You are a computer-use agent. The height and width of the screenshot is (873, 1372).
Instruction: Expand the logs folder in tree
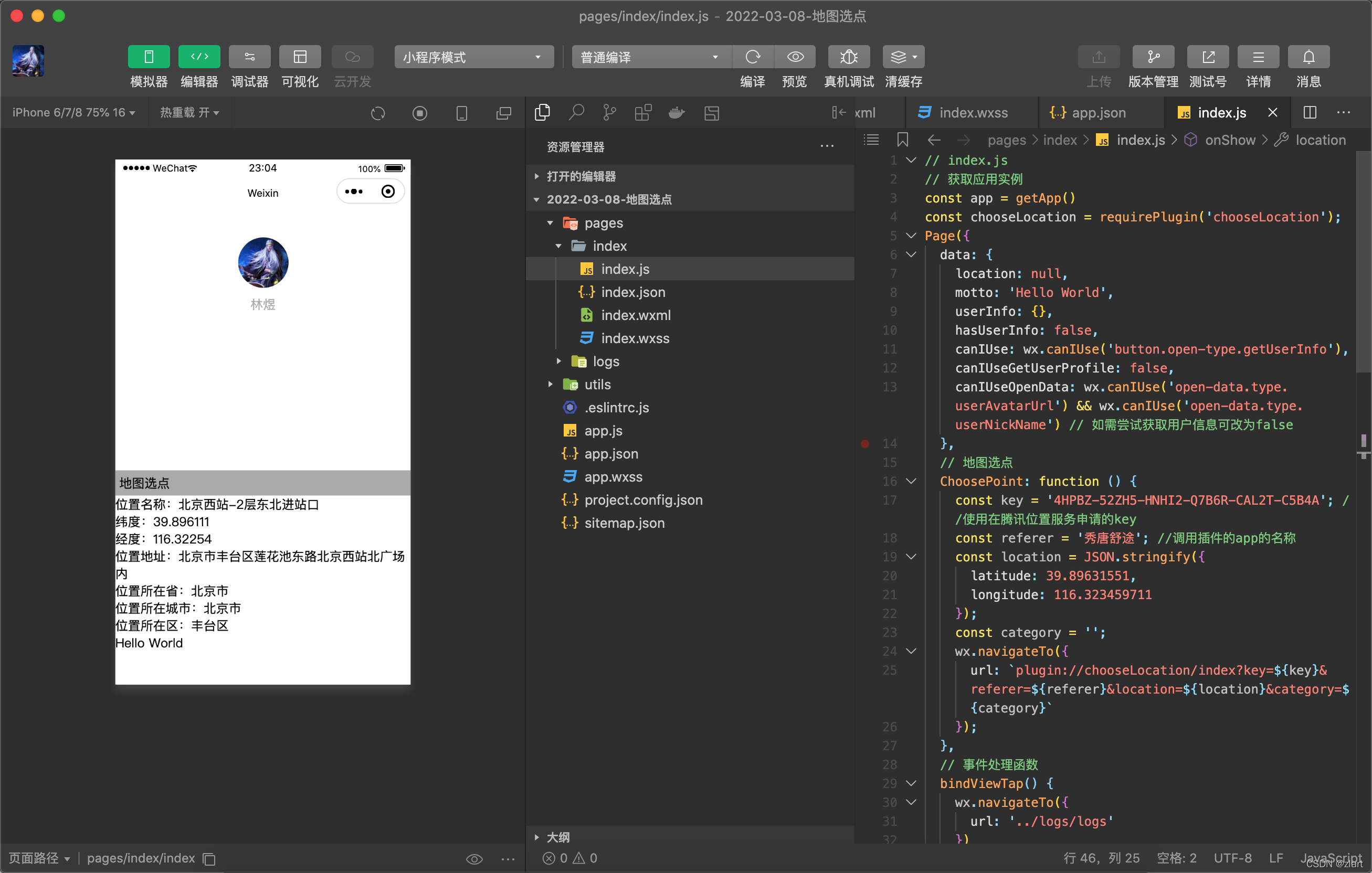pos(605,361)
